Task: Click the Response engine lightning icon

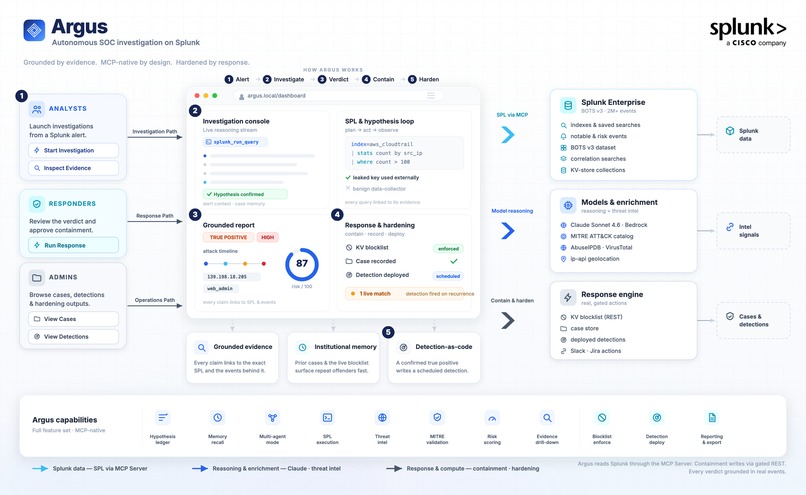Action: 568,298
